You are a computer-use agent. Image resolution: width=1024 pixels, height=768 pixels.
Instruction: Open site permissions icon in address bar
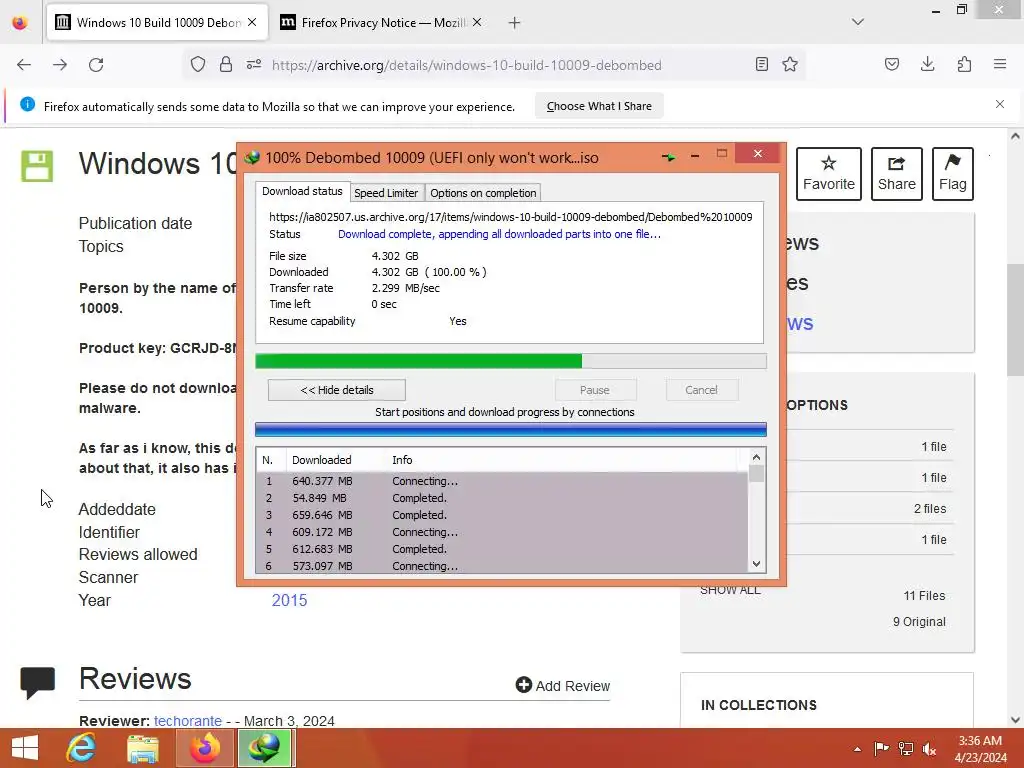[x=254, y=64]
